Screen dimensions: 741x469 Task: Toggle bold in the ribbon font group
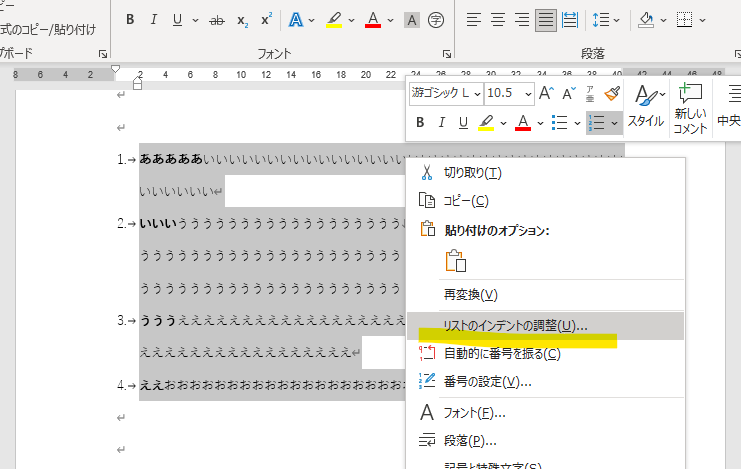pos(131,20)
